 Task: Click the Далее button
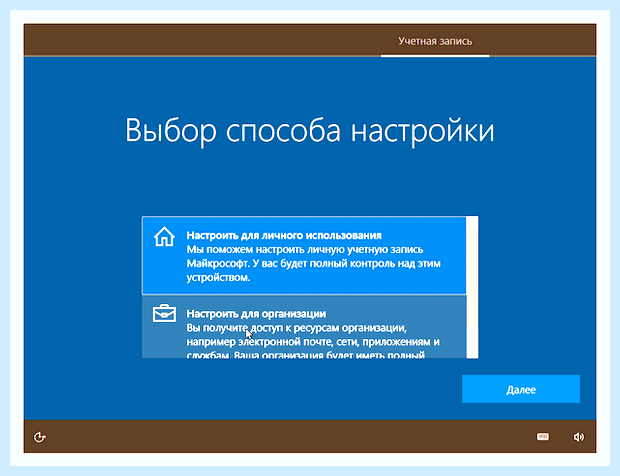coord(521,389)
